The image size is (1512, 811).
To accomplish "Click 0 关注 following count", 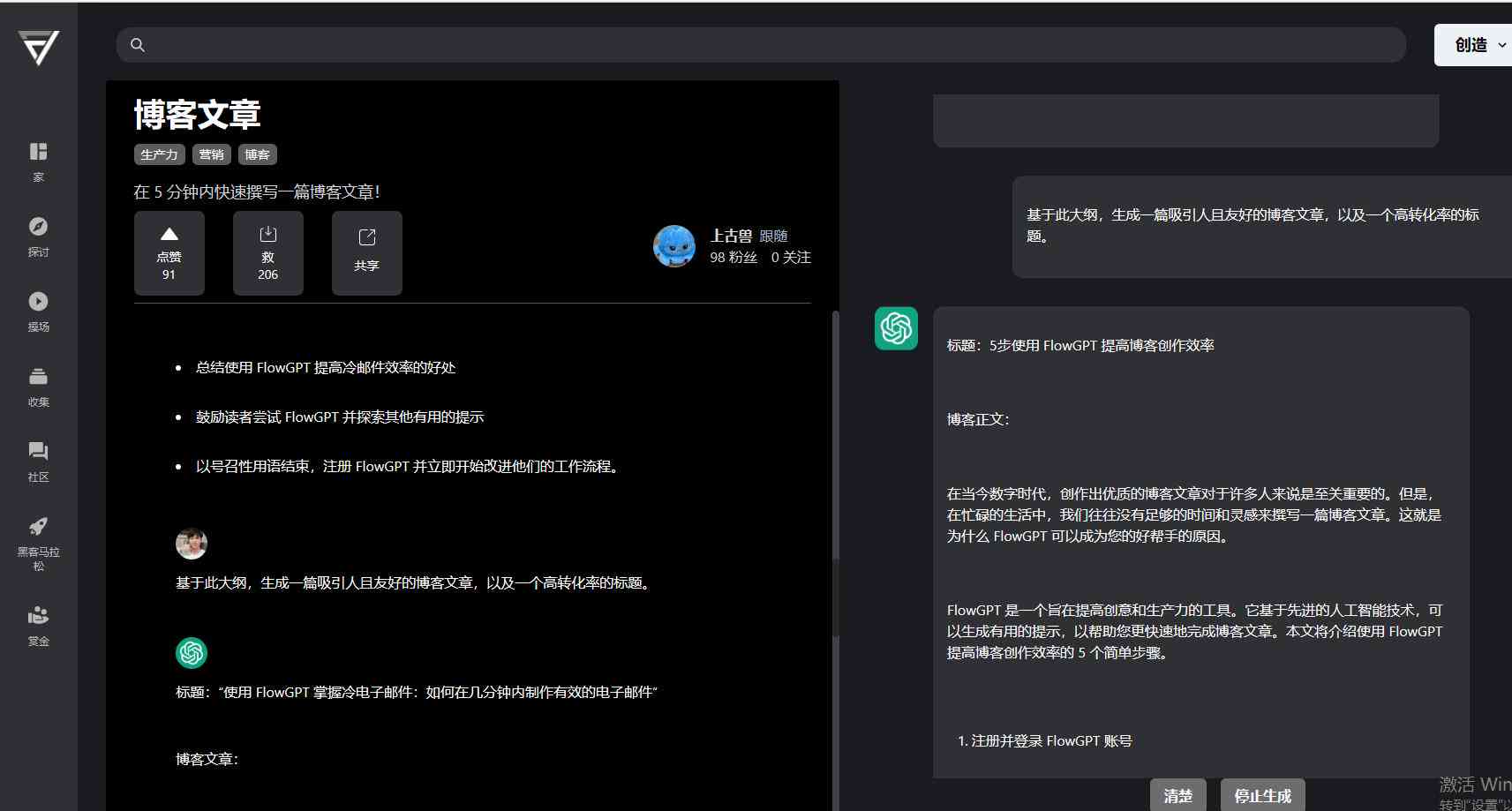I will click(791, 257).
